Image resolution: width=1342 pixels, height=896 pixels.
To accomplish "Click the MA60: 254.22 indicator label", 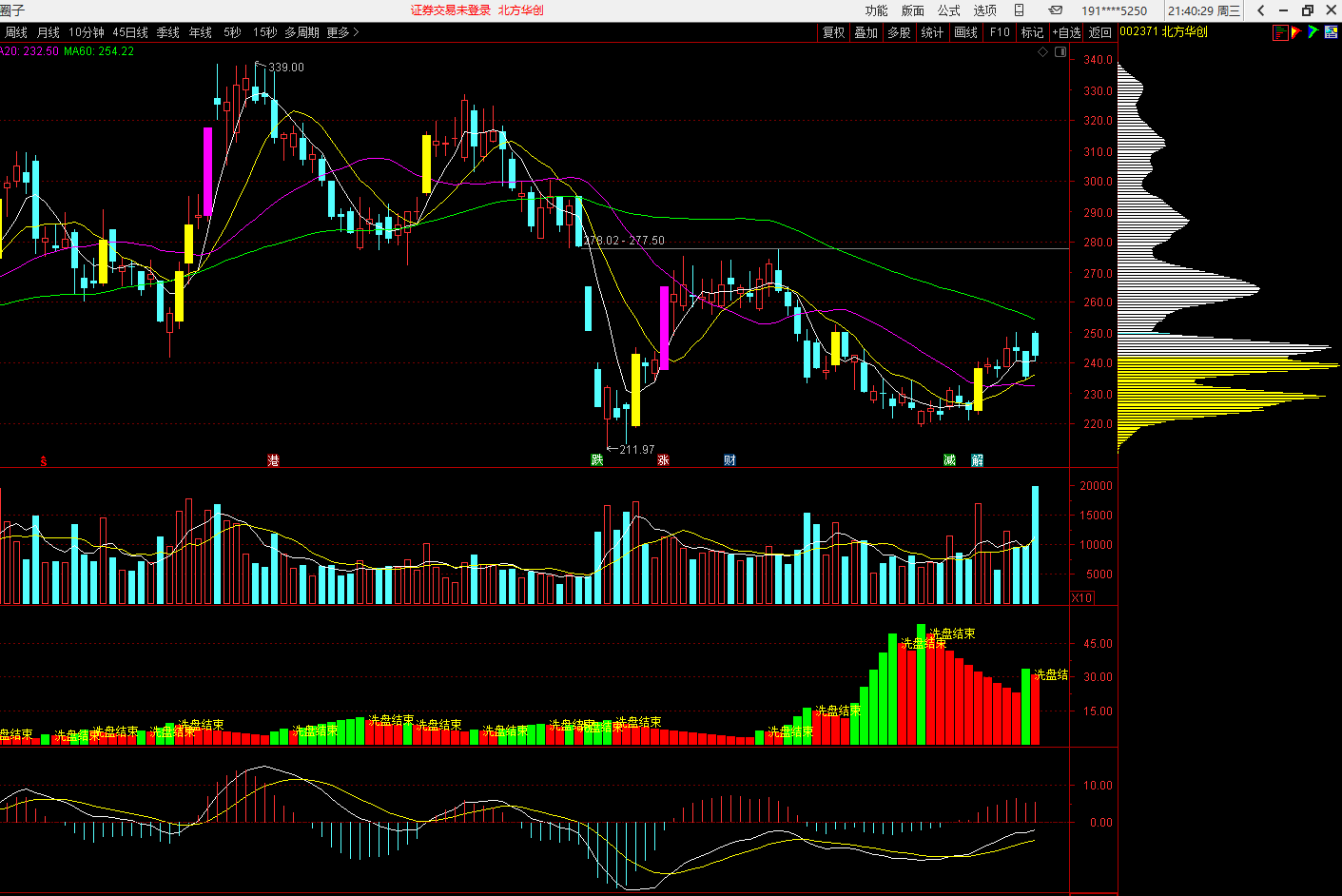I will [99, 51].
